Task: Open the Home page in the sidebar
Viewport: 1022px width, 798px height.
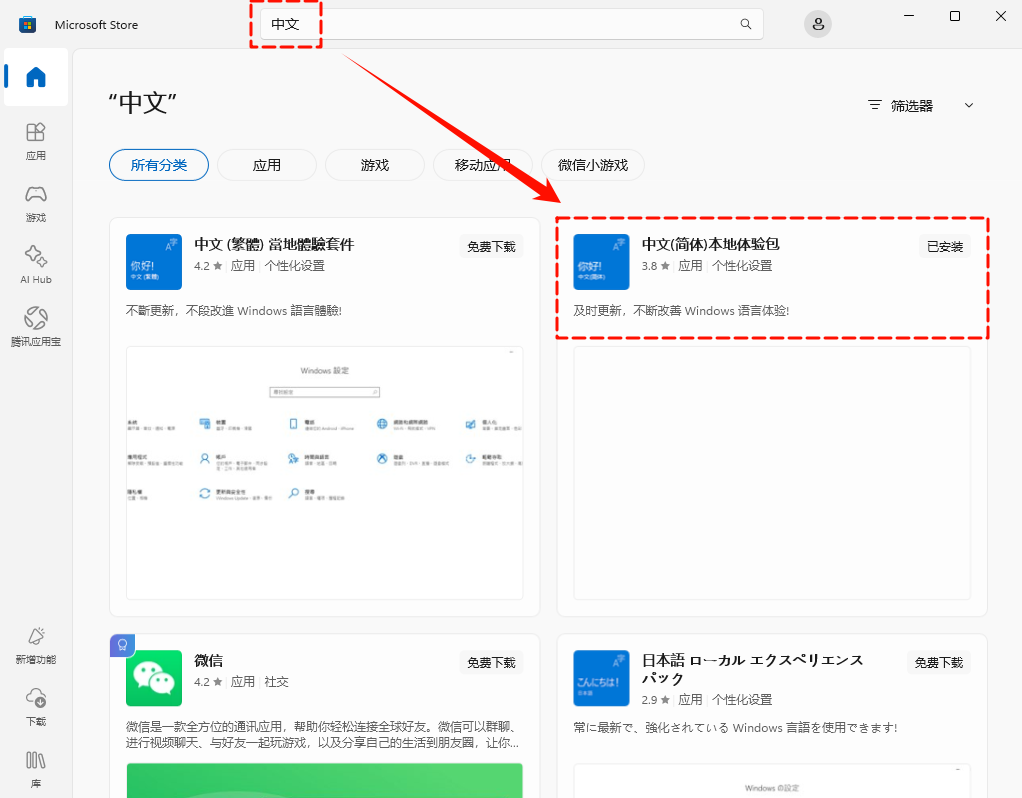Action: (x=35, y=77)
